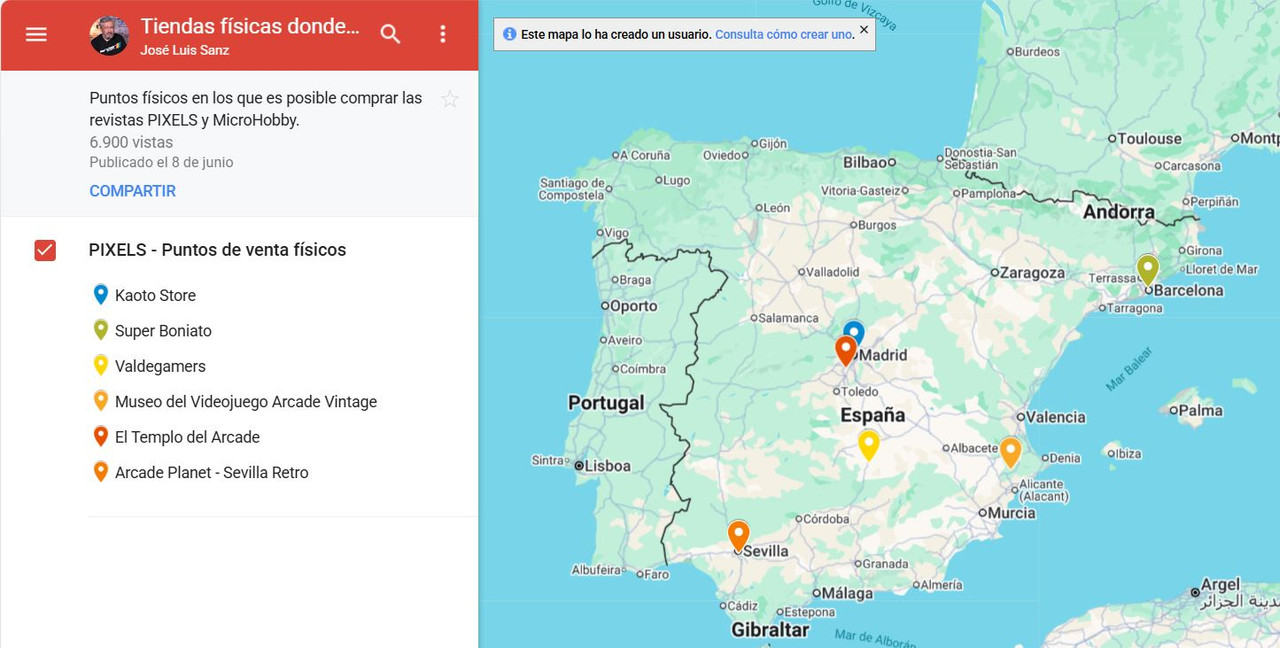Select Valdegamers in the list

160,366
